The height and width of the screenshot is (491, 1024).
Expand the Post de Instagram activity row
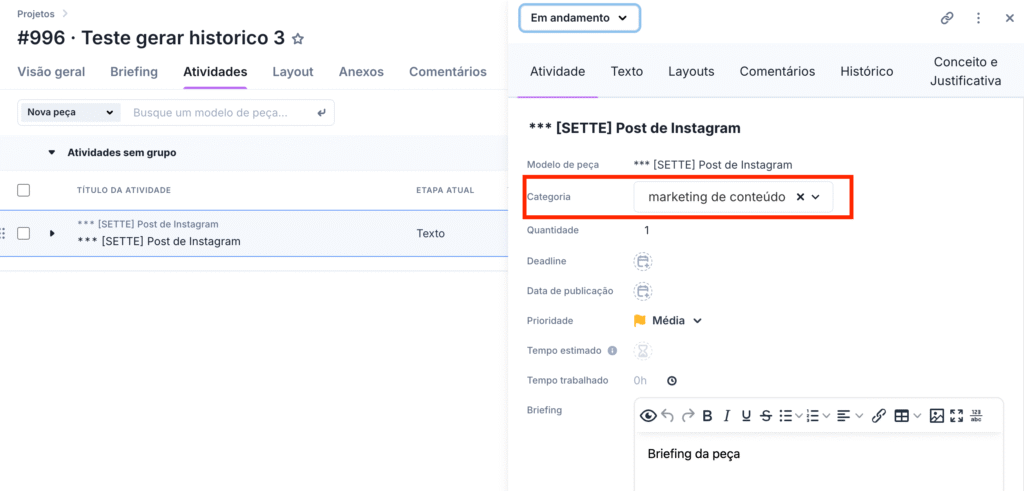coord(52,233)
